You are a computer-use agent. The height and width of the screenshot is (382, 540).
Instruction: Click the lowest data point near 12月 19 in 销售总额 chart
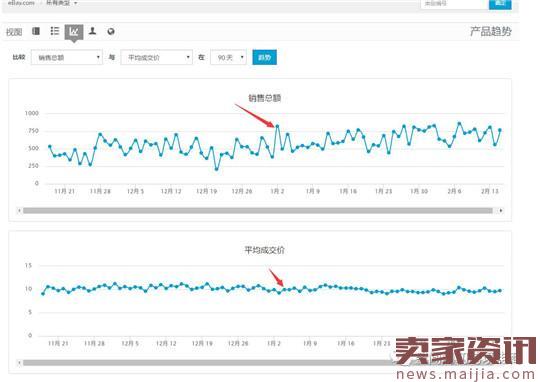click(x=216, y=169)
